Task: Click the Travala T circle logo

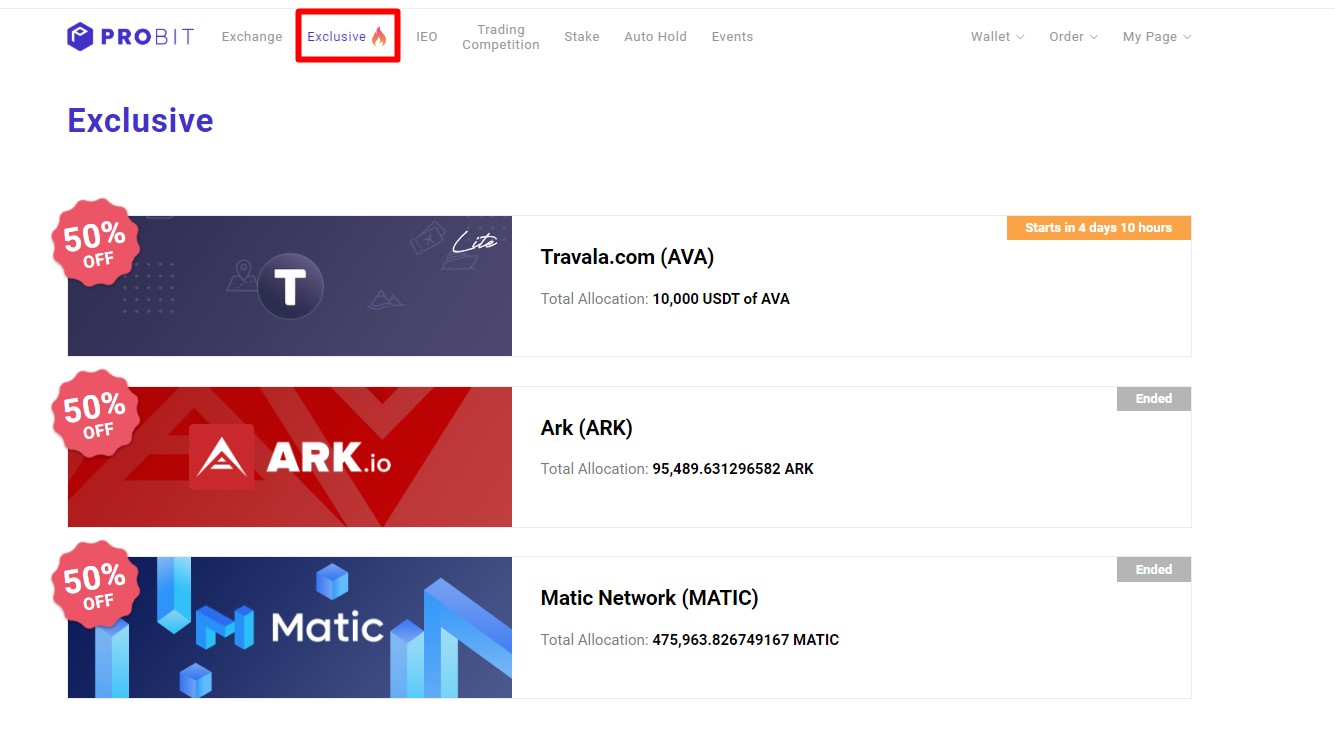Action: 290,286
